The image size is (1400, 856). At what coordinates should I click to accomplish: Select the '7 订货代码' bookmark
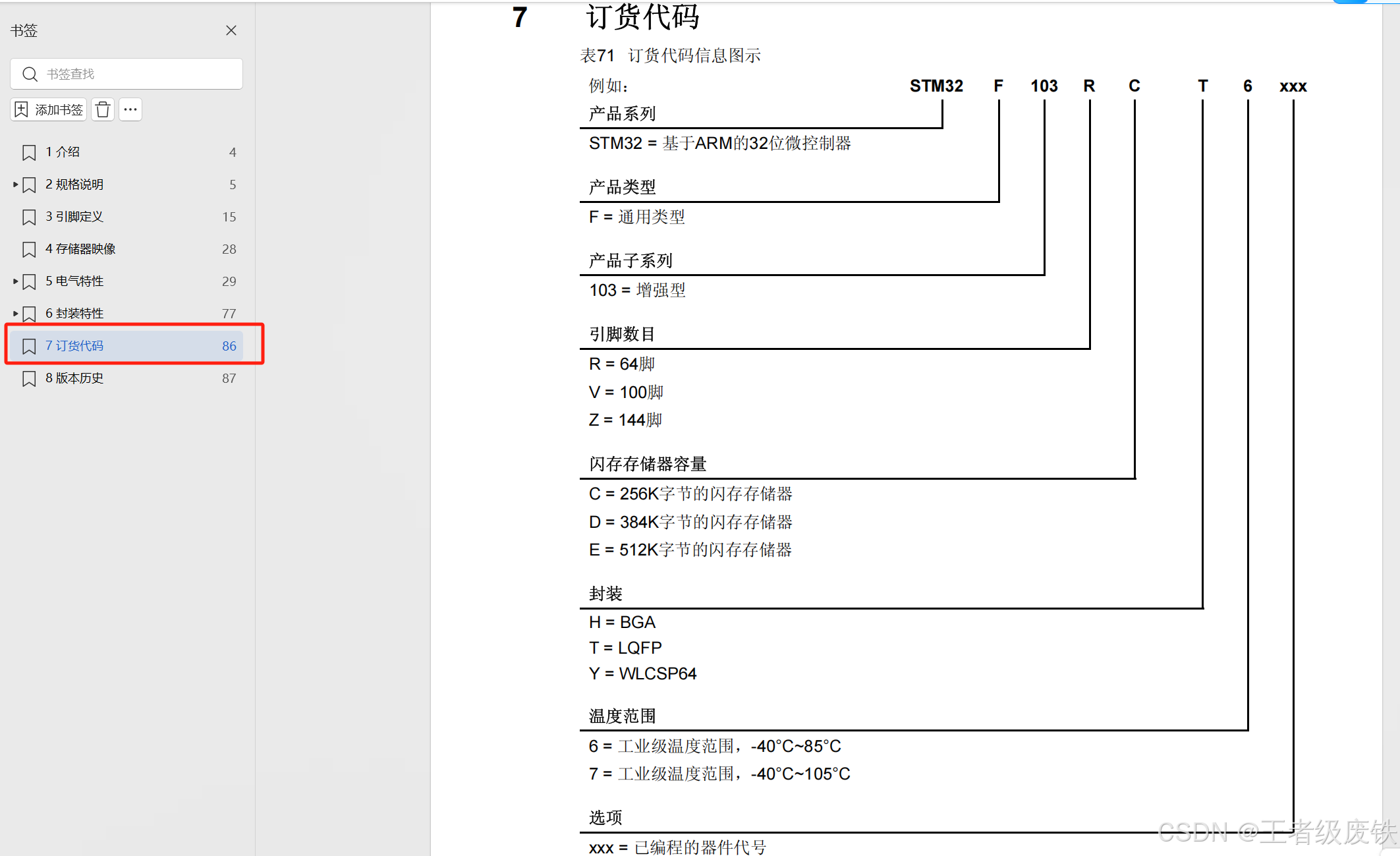(x=74, y=346)
